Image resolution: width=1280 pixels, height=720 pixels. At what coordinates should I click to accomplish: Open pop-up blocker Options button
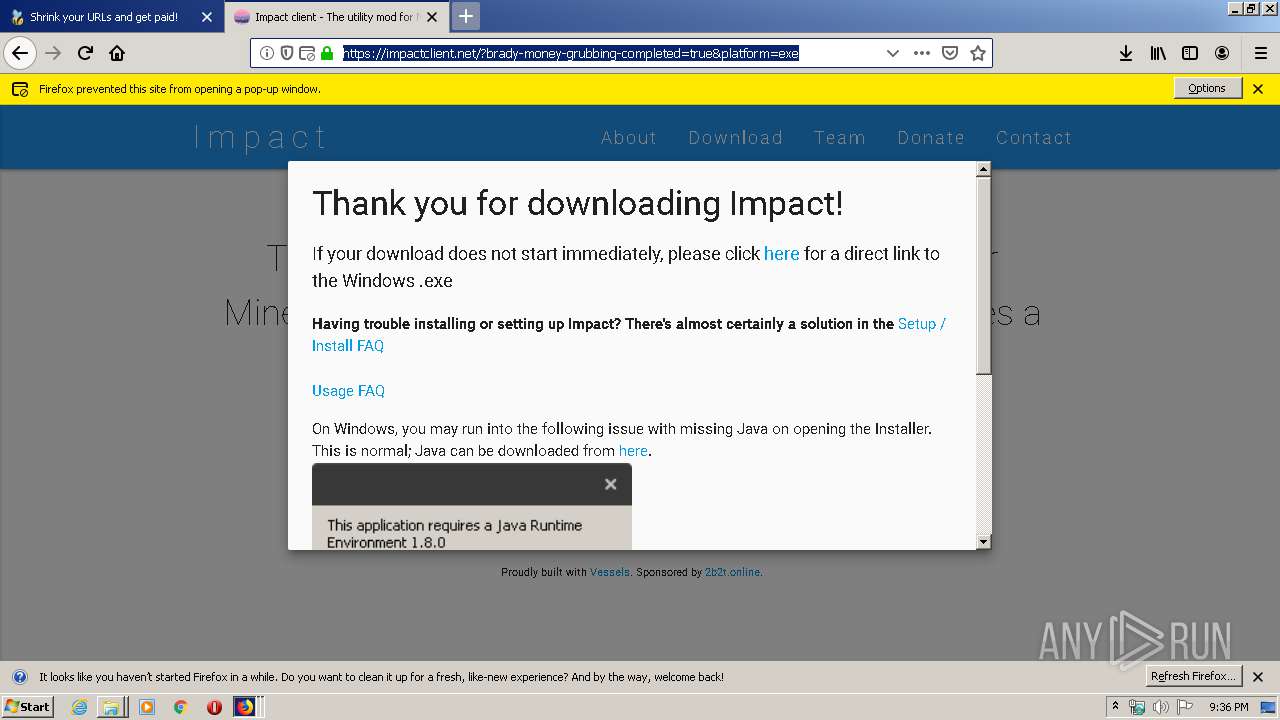click(x=1207, y=88)
